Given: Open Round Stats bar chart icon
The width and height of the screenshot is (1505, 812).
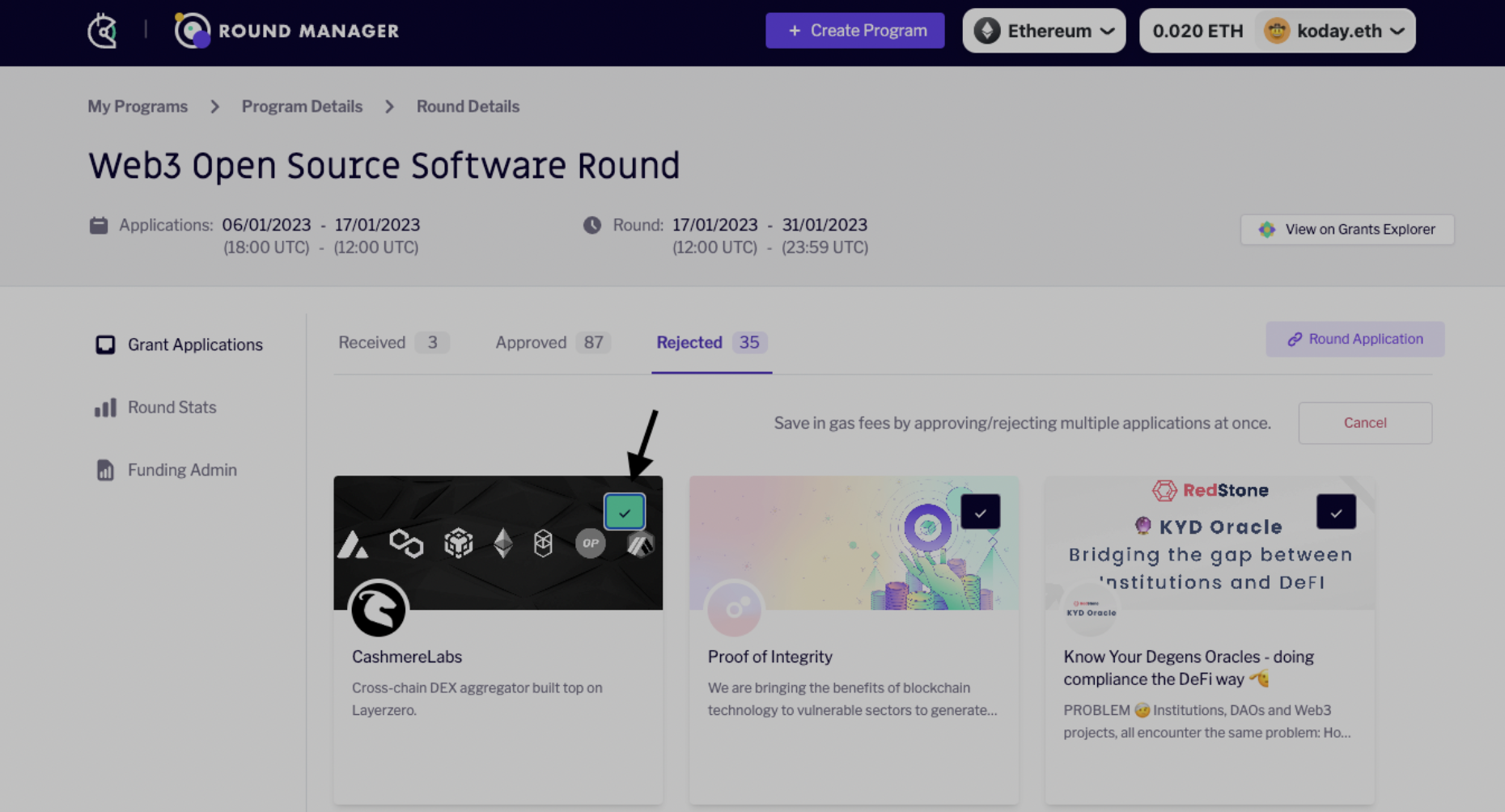Looking at the screenshot, I should click(105, 408).
